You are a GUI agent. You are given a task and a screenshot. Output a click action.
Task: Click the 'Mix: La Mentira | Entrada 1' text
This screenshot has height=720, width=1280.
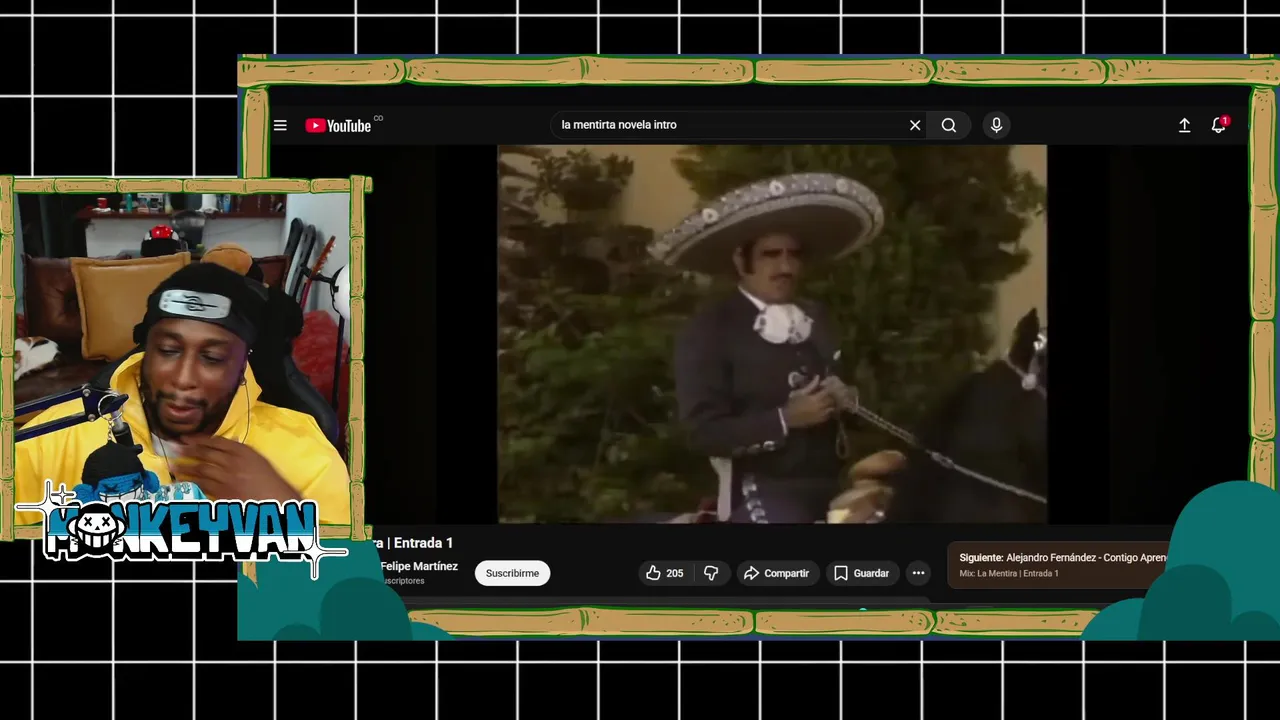pos(1009,574)
